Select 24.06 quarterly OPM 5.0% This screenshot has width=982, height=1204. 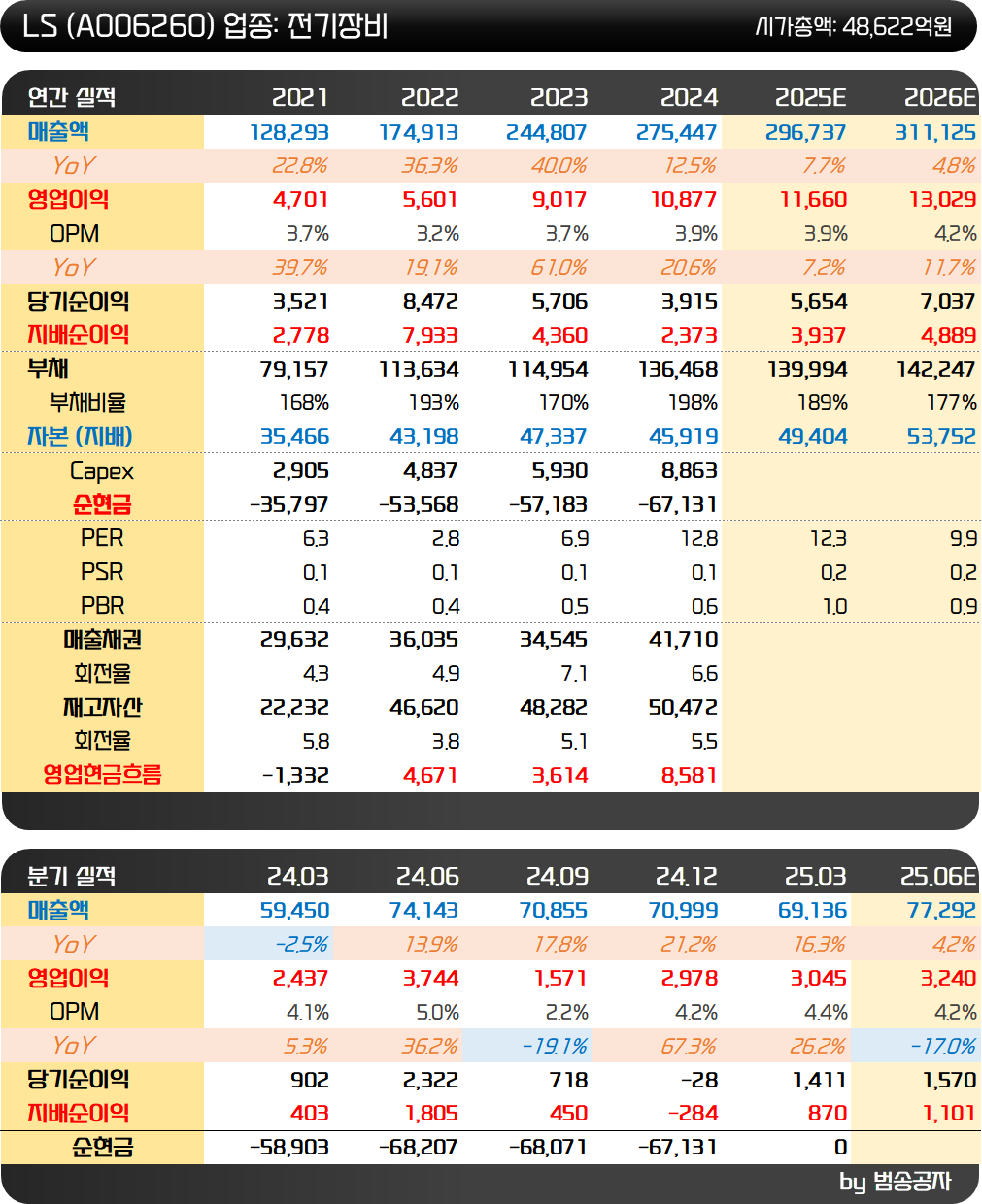(x=437, y=1013)
